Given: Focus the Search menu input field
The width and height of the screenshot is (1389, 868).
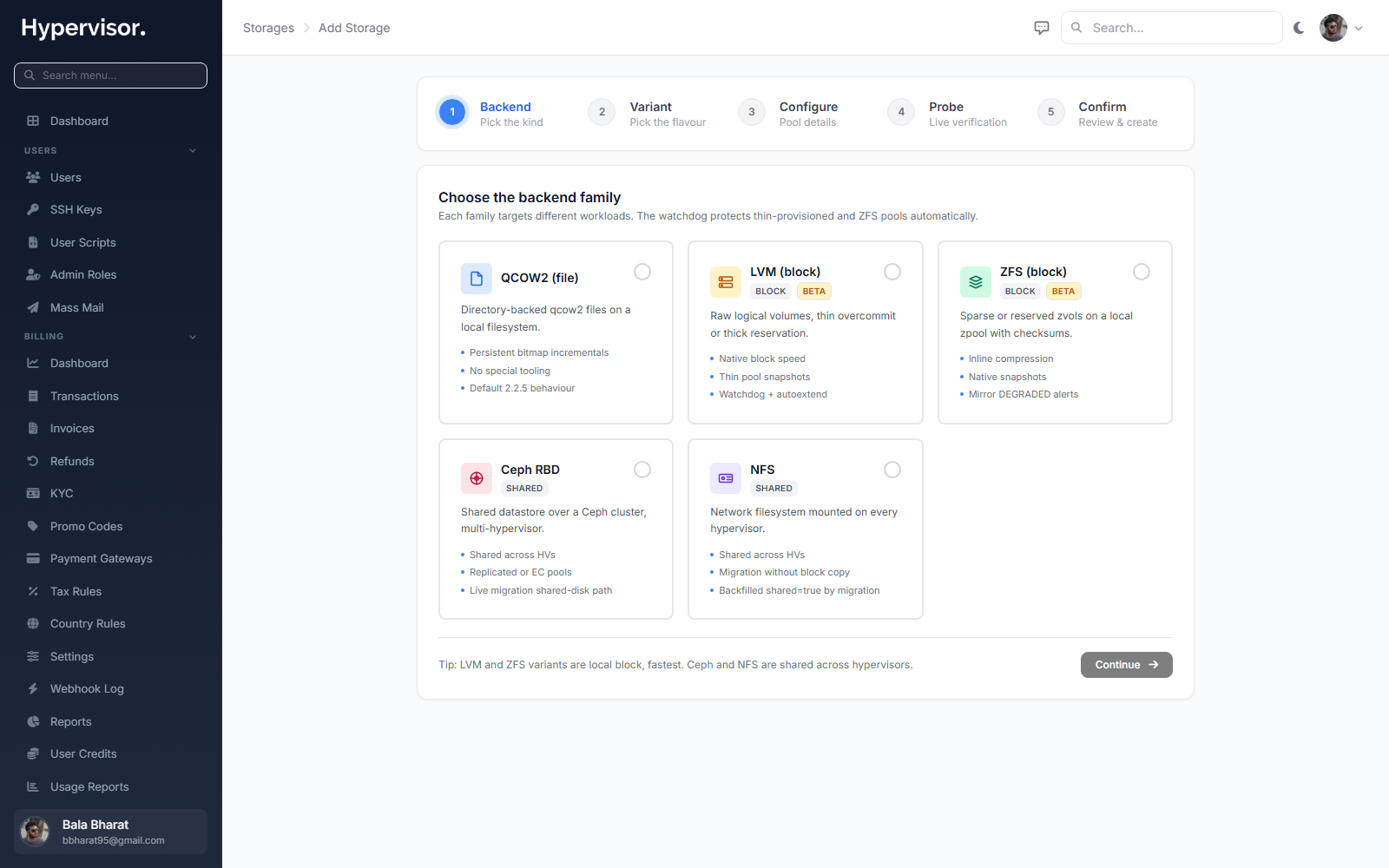Looking at the screenshot, I should (110, 76).
